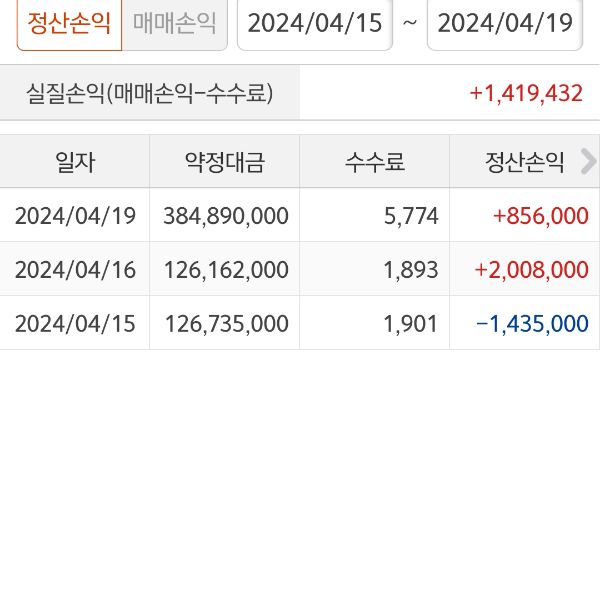Open the start date field 2024/04/15

click(x=315, y=23)
